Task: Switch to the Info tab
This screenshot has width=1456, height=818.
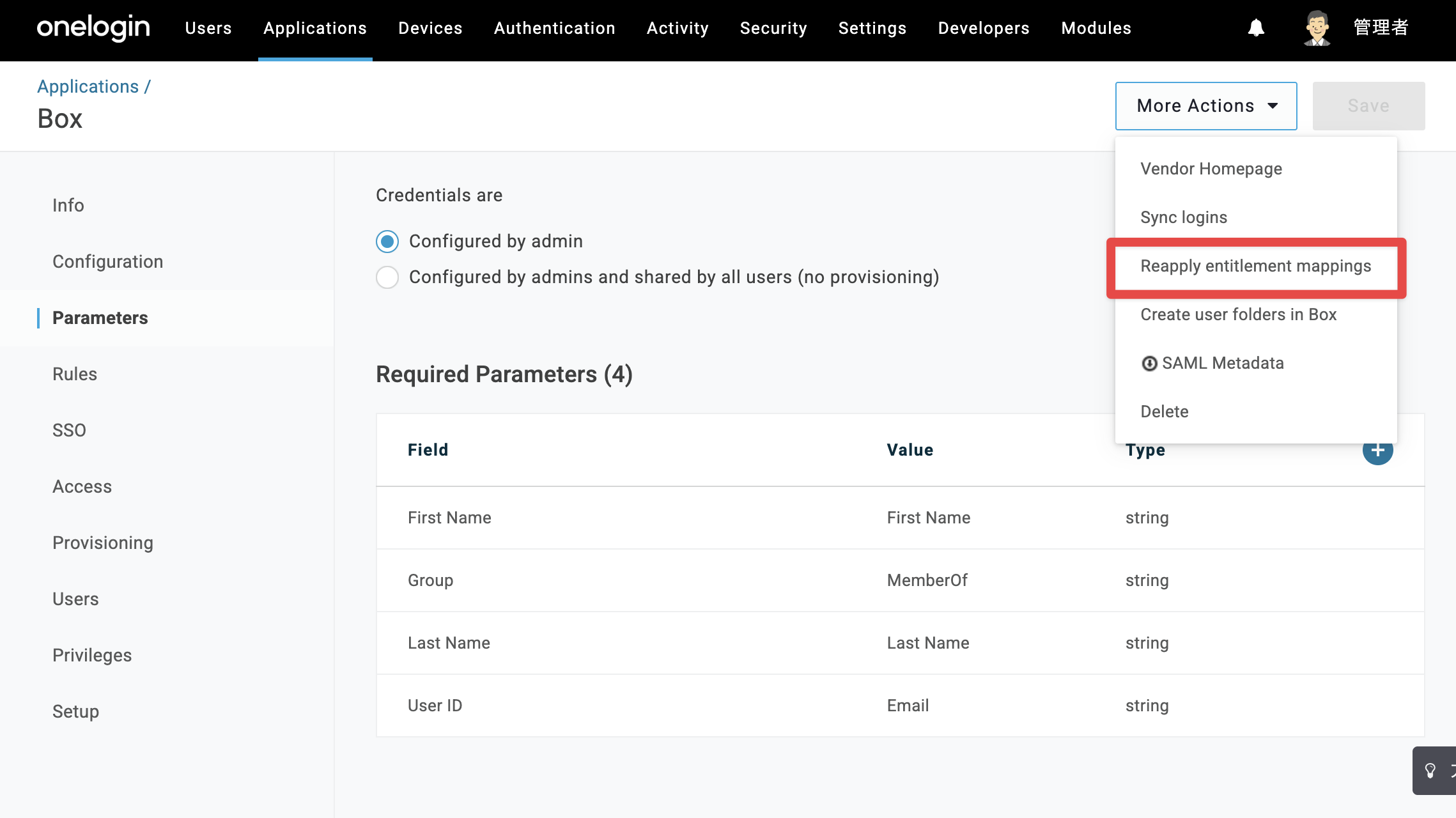Action: coord(68,205)
